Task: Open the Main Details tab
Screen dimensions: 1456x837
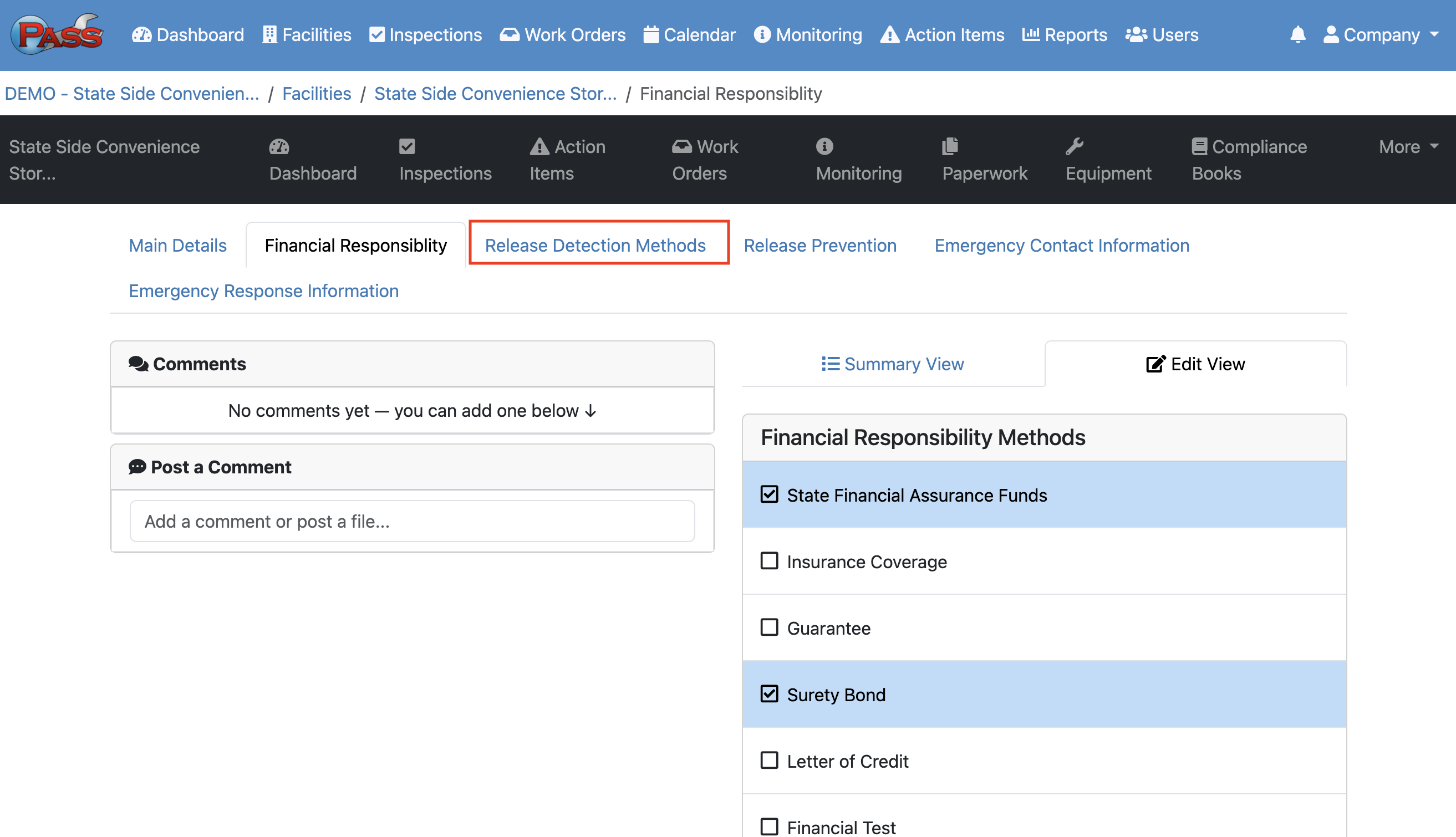Action: [177, 246]
